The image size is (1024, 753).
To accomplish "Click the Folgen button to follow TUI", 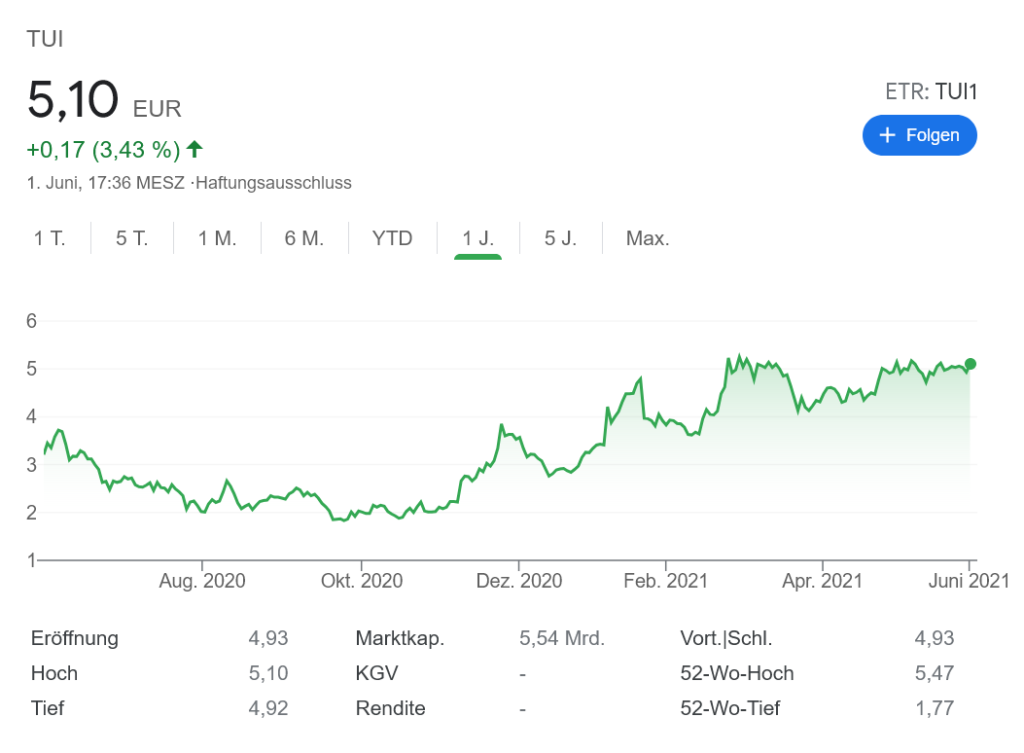I will (x=919, y=135).
